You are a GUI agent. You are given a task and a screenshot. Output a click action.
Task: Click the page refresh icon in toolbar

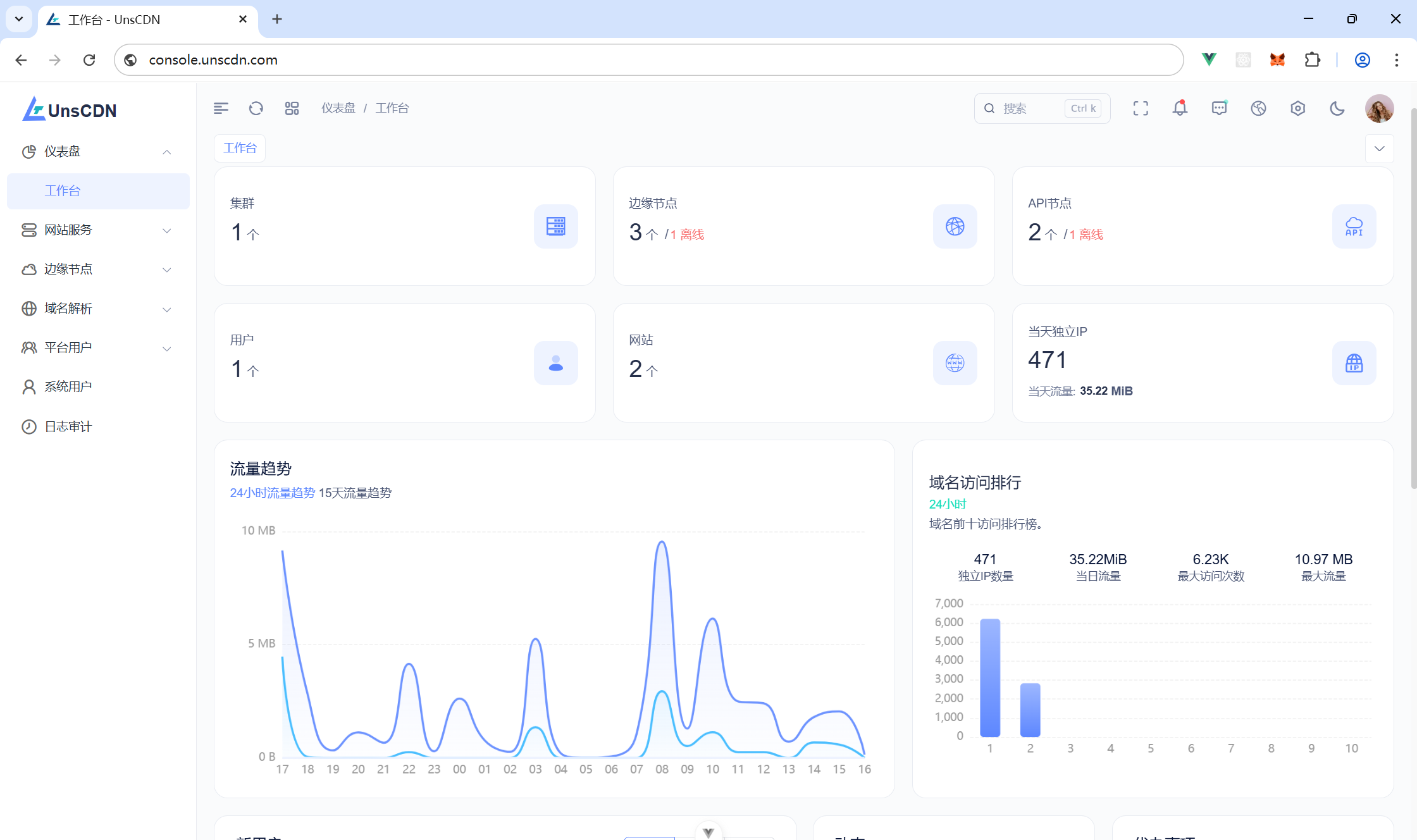tap(256, 108)
